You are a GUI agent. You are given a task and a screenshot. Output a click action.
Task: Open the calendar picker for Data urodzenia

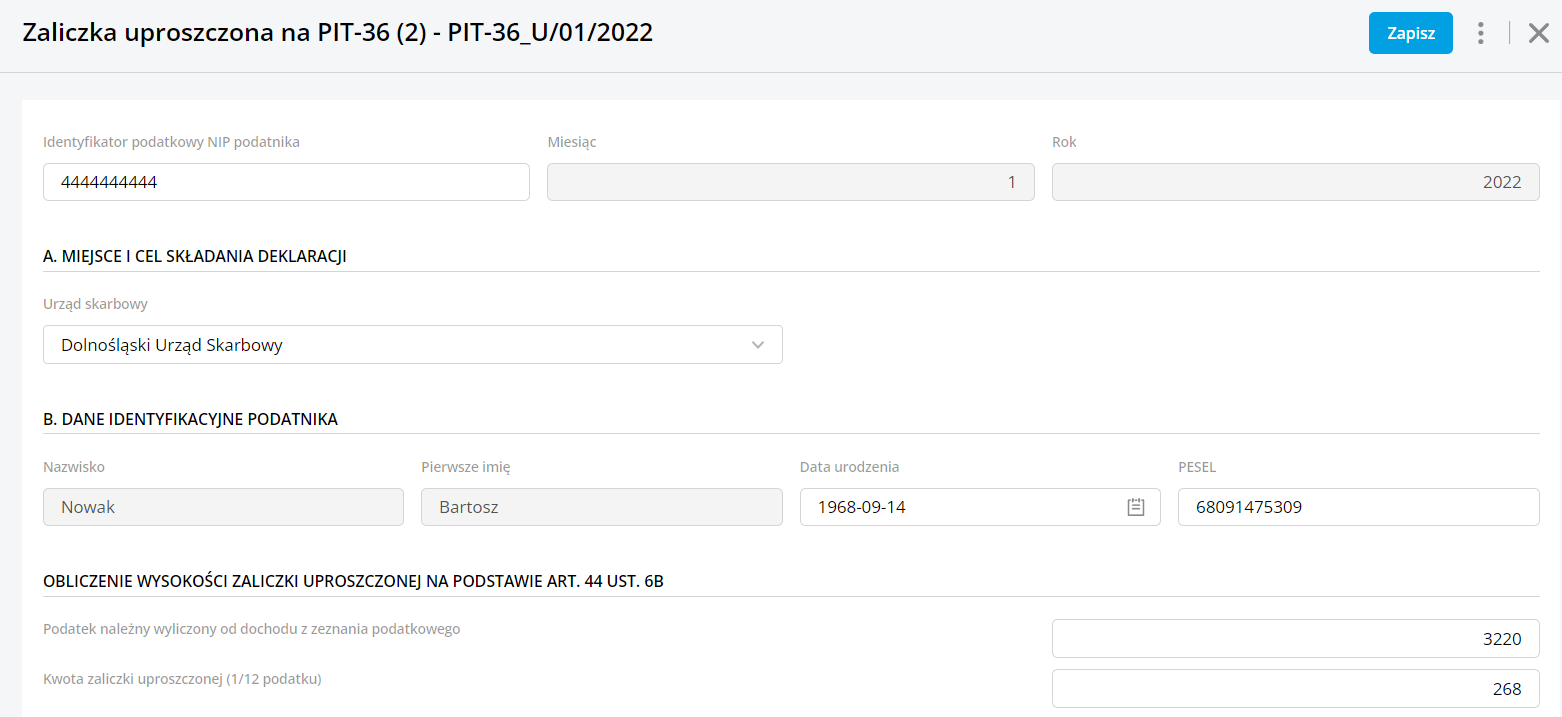1136,507
